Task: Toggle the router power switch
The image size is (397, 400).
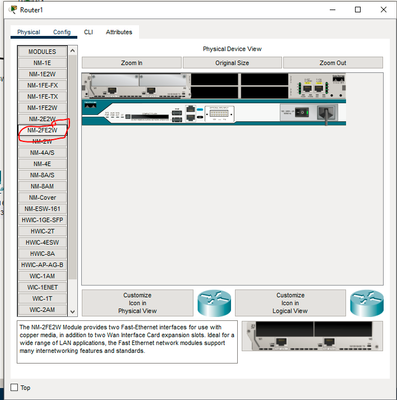Action: (x=302, y=112)
